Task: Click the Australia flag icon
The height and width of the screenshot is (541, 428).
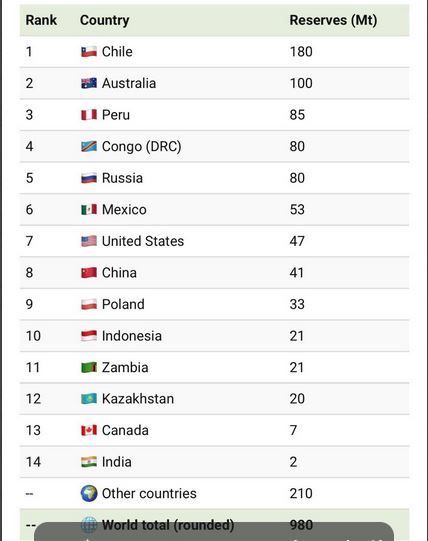Action: click(x=89, y=83)
